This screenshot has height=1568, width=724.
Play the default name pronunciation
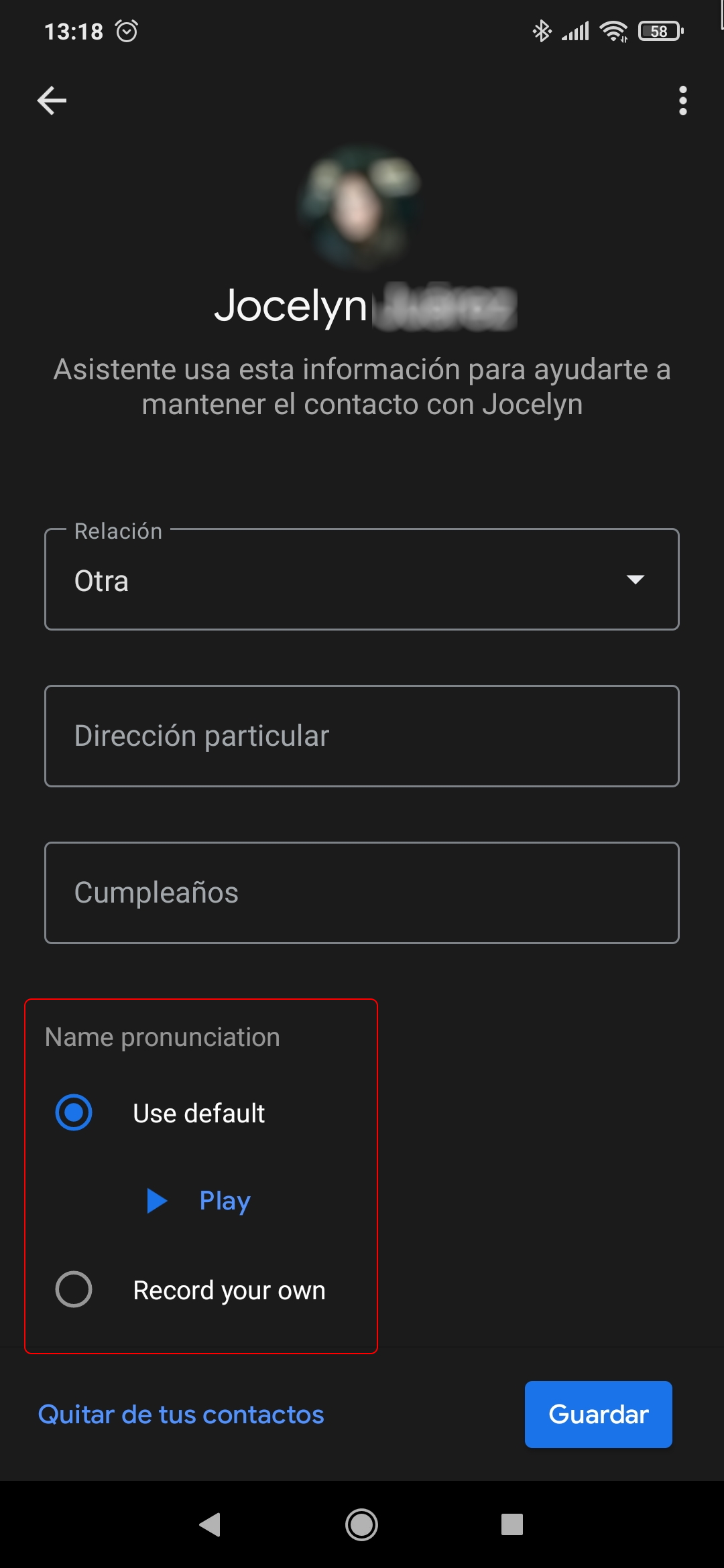pos(225,1201)
